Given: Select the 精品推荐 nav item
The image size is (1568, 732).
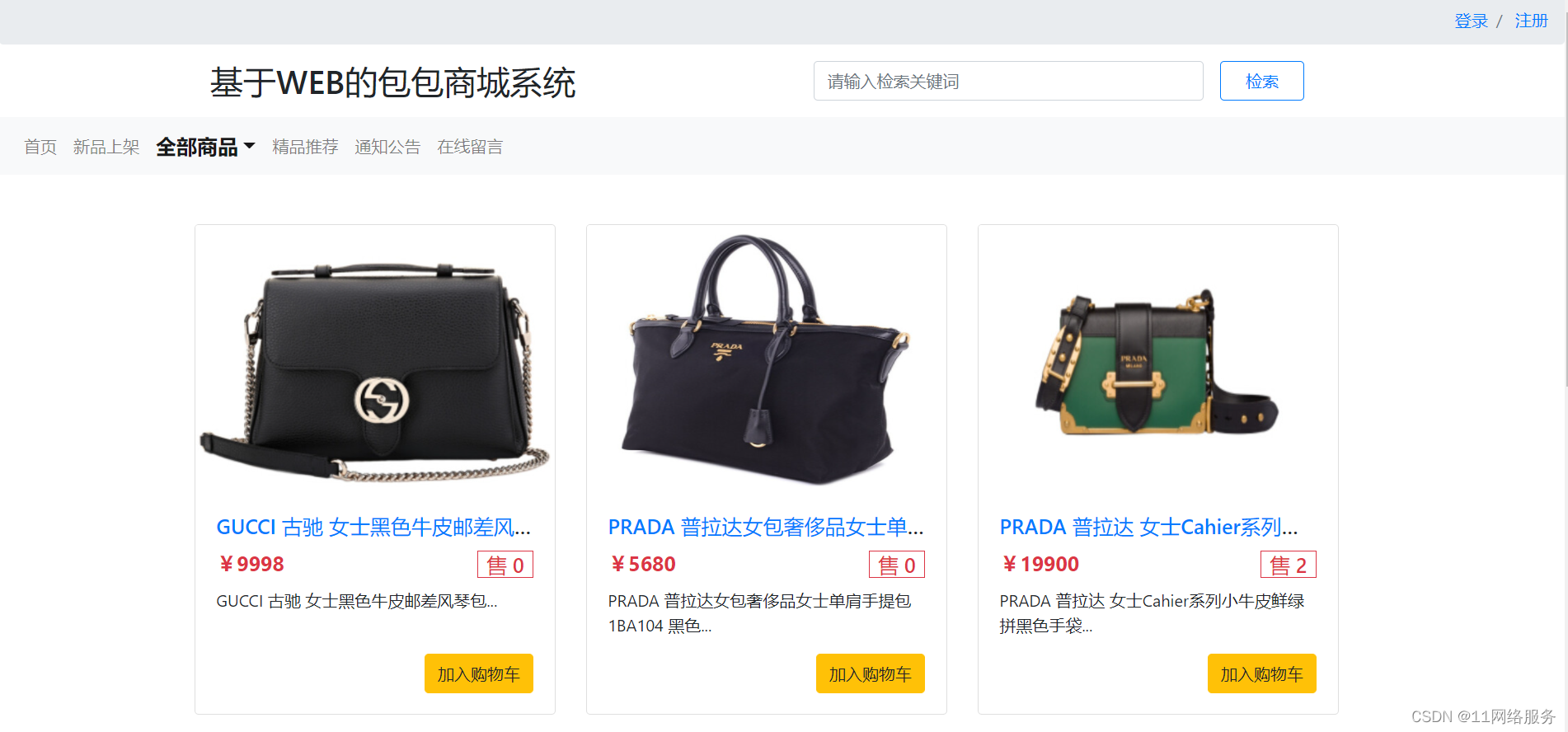Looking at the screenshot, I should pos(305,147).
